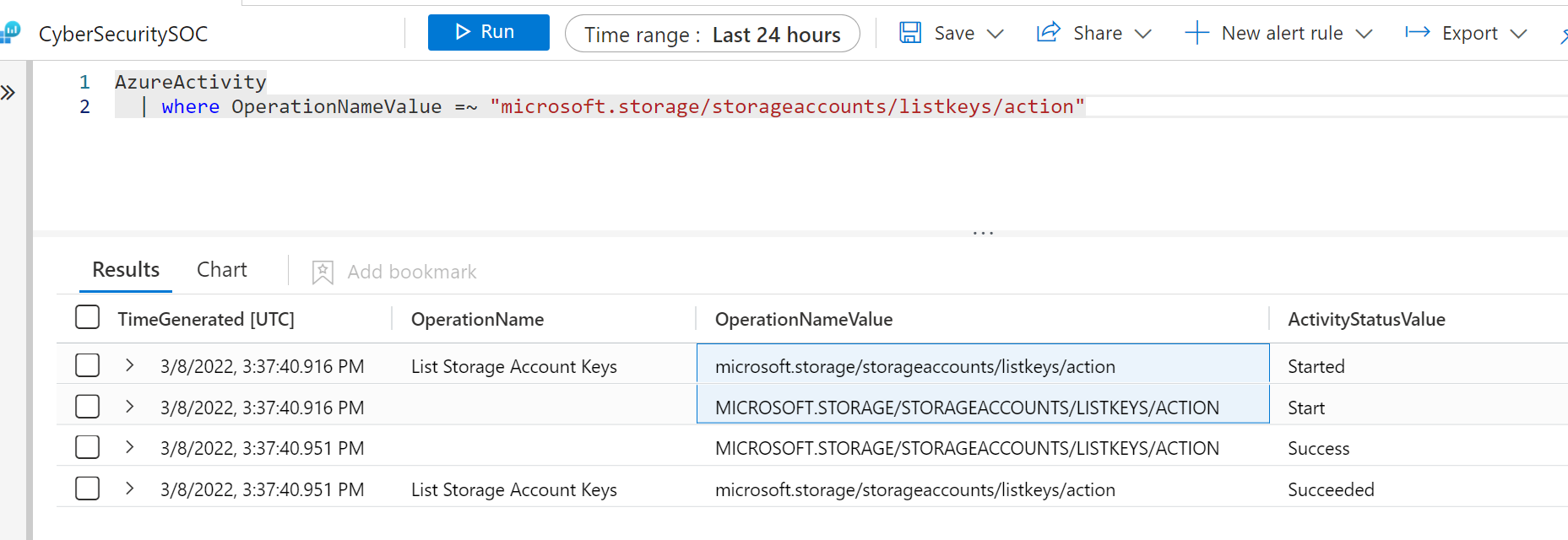Switch to the Results tab
Screen dimensions: 1568x540
[x=126, y=270]
